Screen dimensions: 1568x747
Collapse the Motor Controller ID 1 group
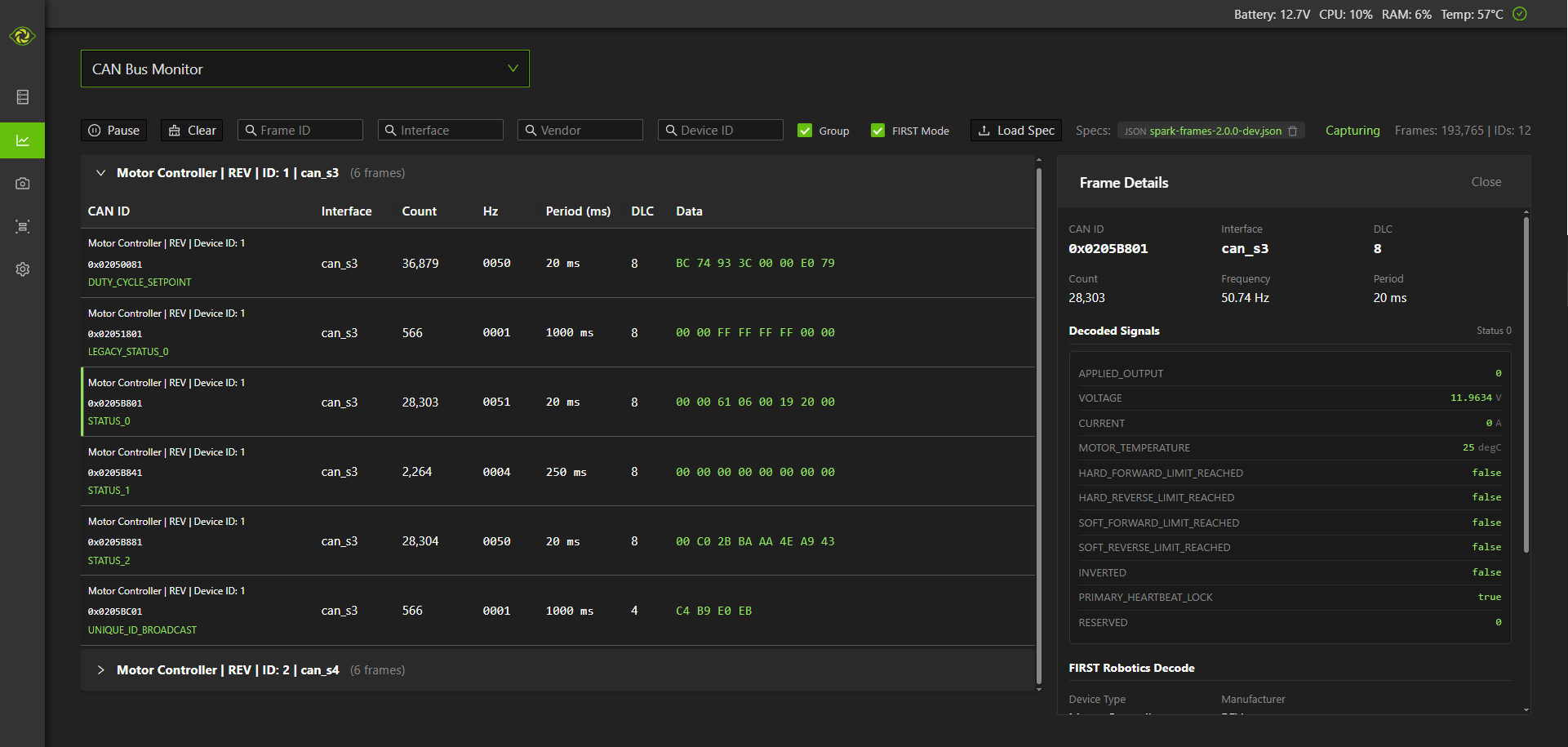click(x=101, y=173)
